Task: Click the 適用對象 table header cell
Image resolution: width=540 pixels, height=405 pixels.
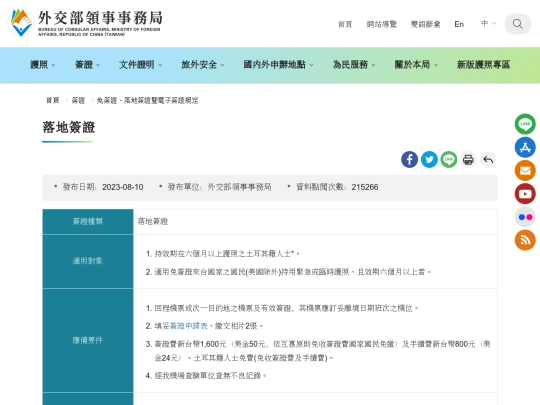Action: click(x=88, y=261)
